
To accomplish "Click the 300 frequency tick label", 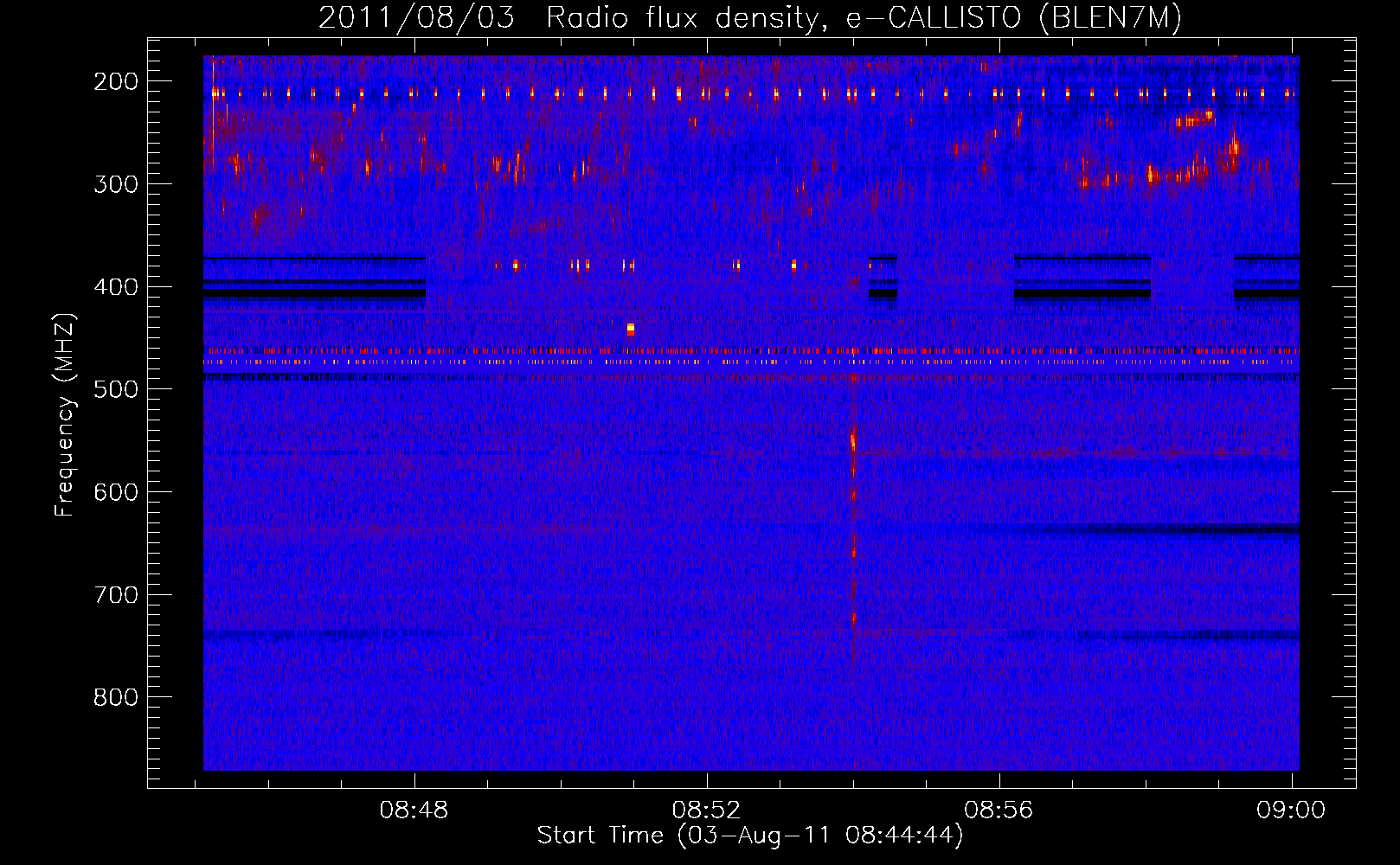I will [116, 184].
